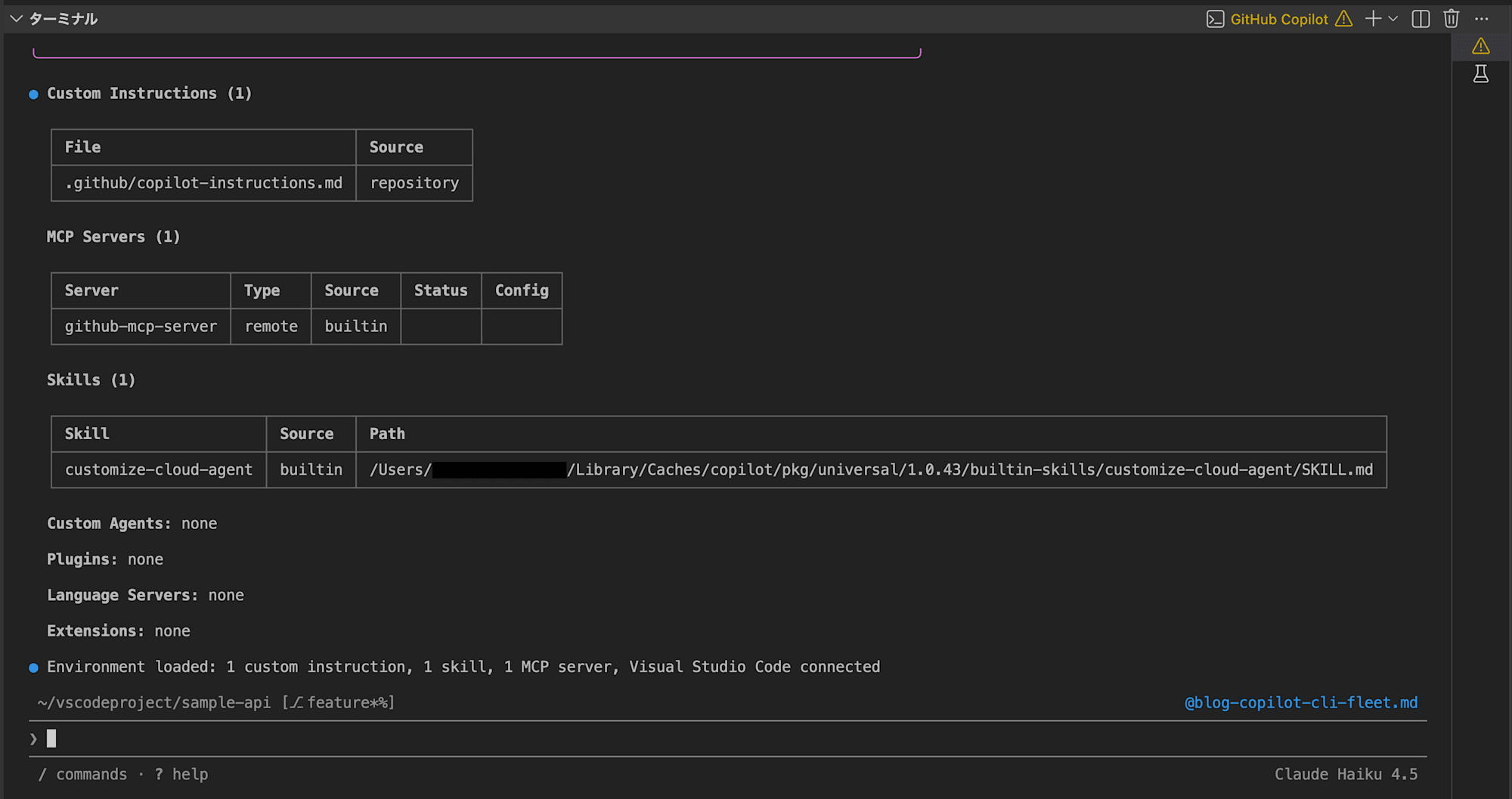Click the SKILL.md path cell

(871, 469)
